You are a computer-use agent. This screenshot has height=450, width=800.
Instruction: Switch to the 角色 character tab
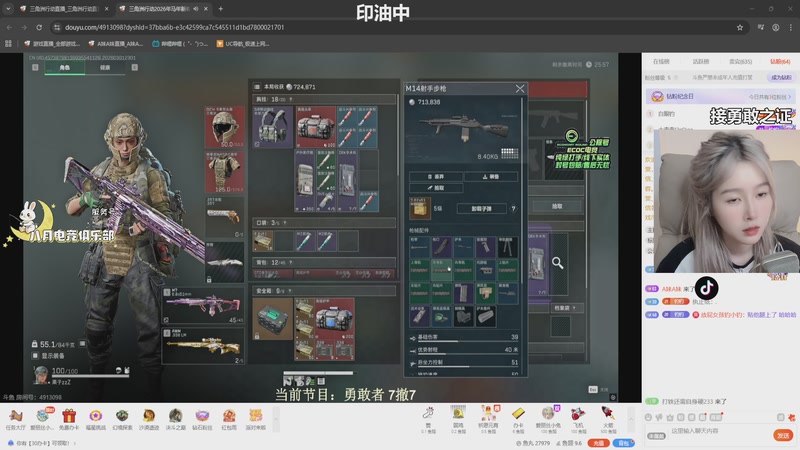click(x=65, y=67)
